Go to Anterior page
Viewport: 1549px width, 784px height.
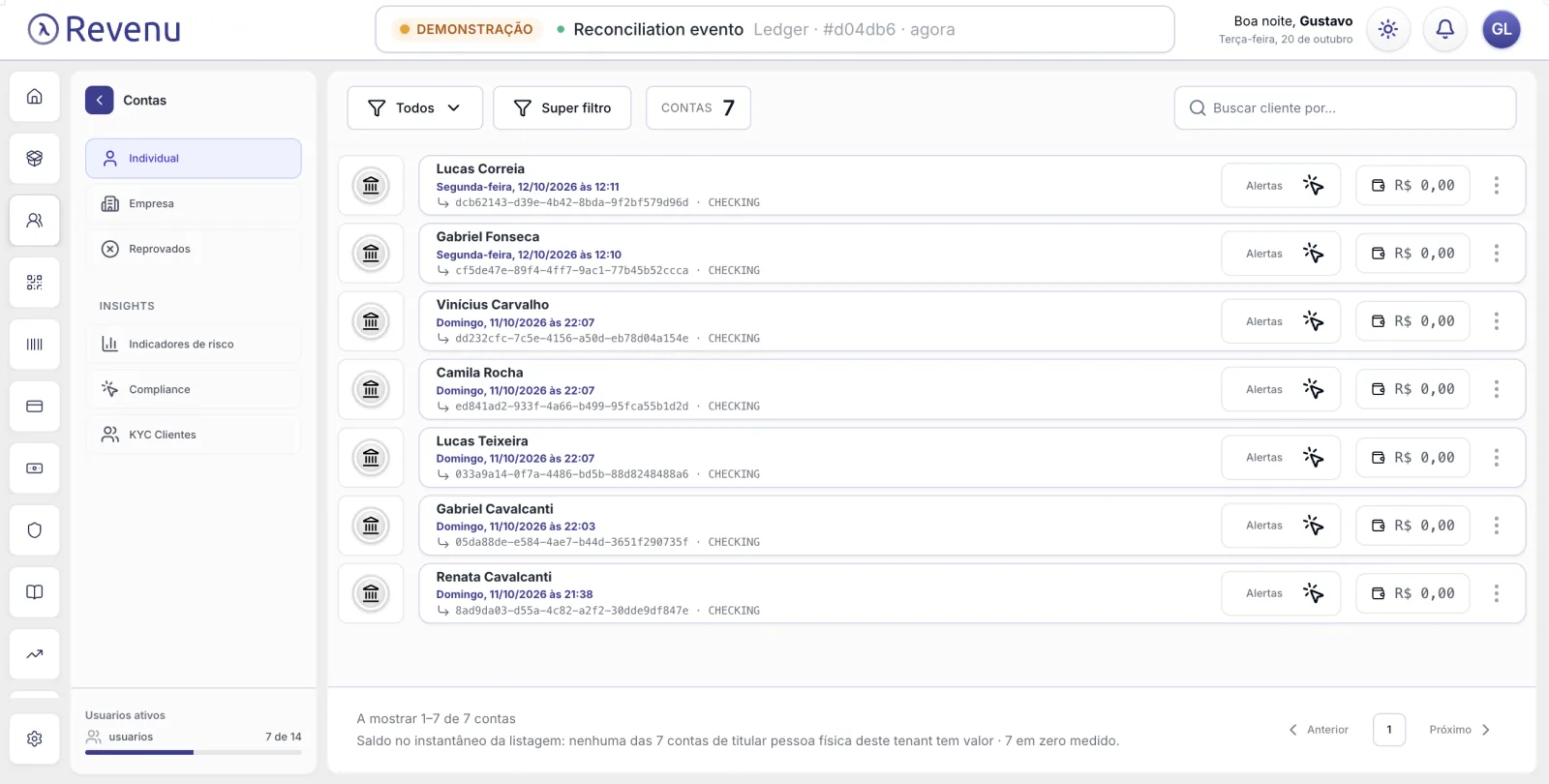point(1319,730)
